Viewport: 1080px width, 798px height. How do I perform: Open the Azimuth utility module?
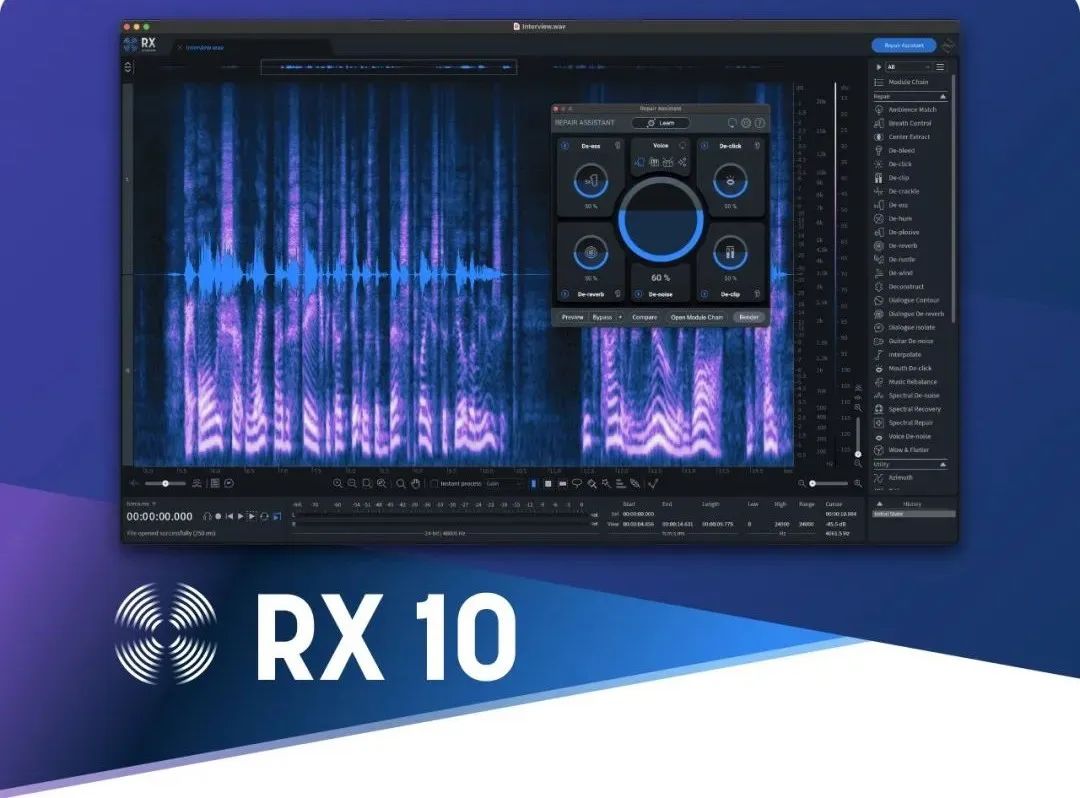click(893, 477)
